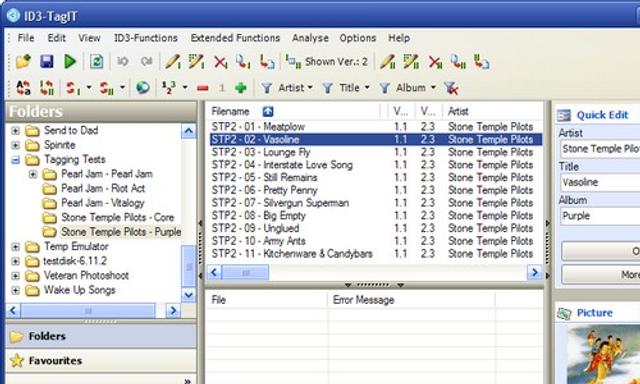Click the green refresh icon in toolbar
Viewport: 640px width, 384px height.
coord(96,62)
